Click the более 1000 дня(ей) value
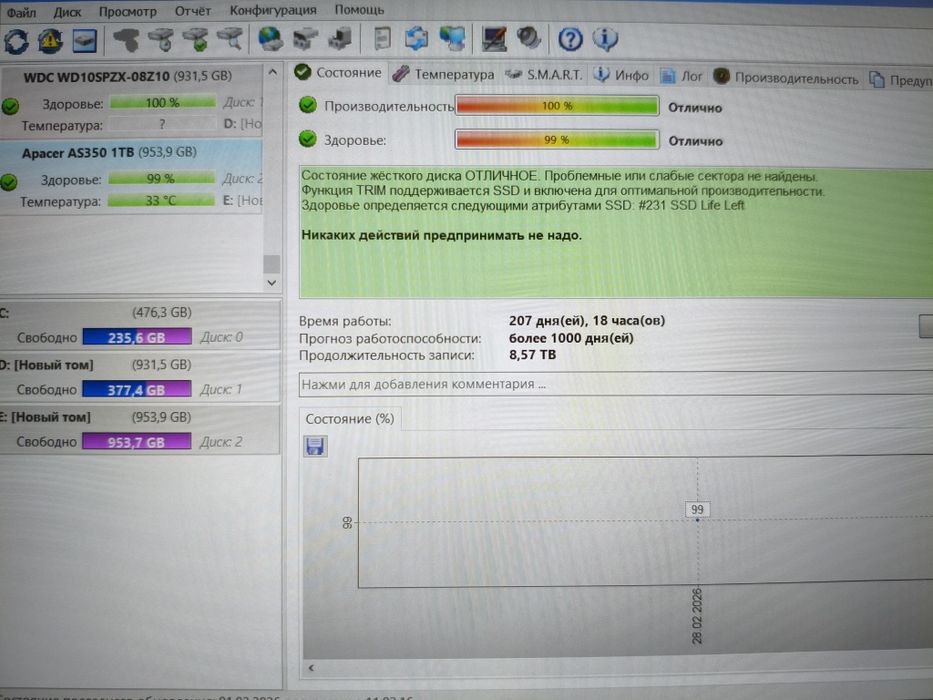The width and height of the screenshot is (933, 700). (571, 338)
